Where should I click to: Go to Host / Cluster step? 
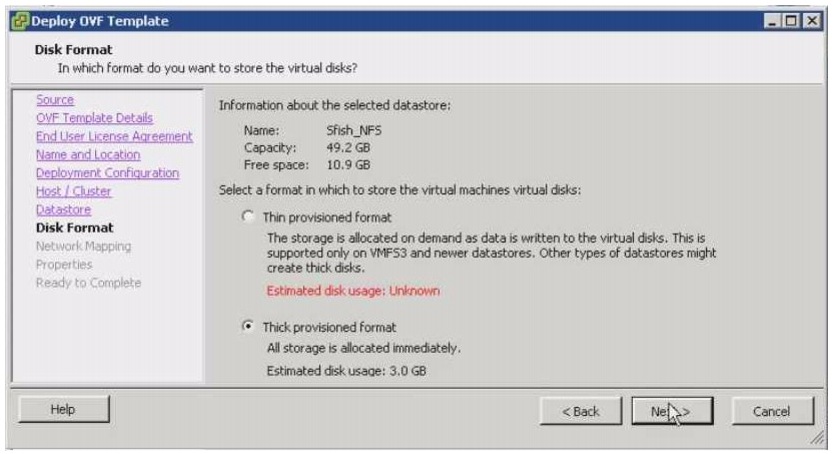pyautogui.click(x=73, y=191)
